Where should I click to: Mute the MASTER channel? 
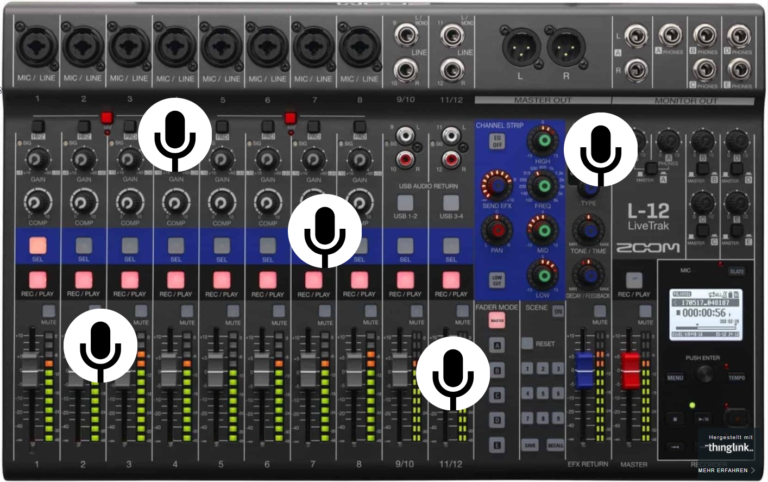646,311
